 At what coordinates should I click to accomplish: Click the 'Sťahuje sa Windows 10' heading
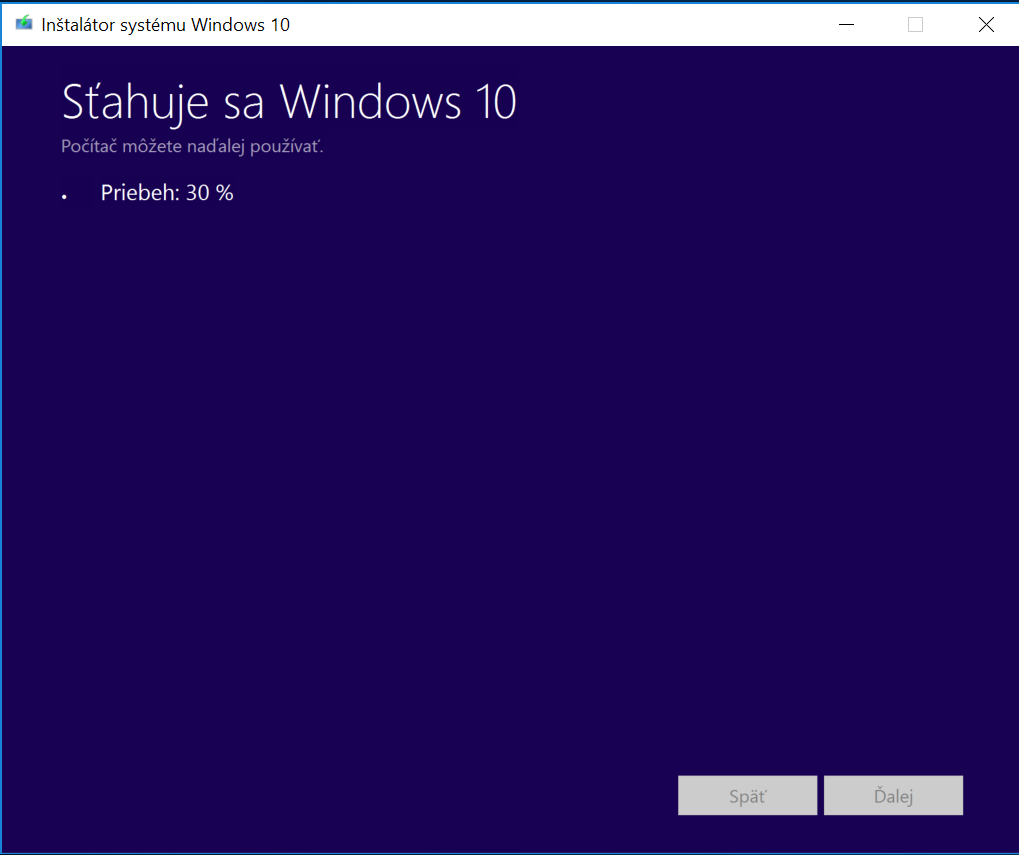(x=289, y=103)
